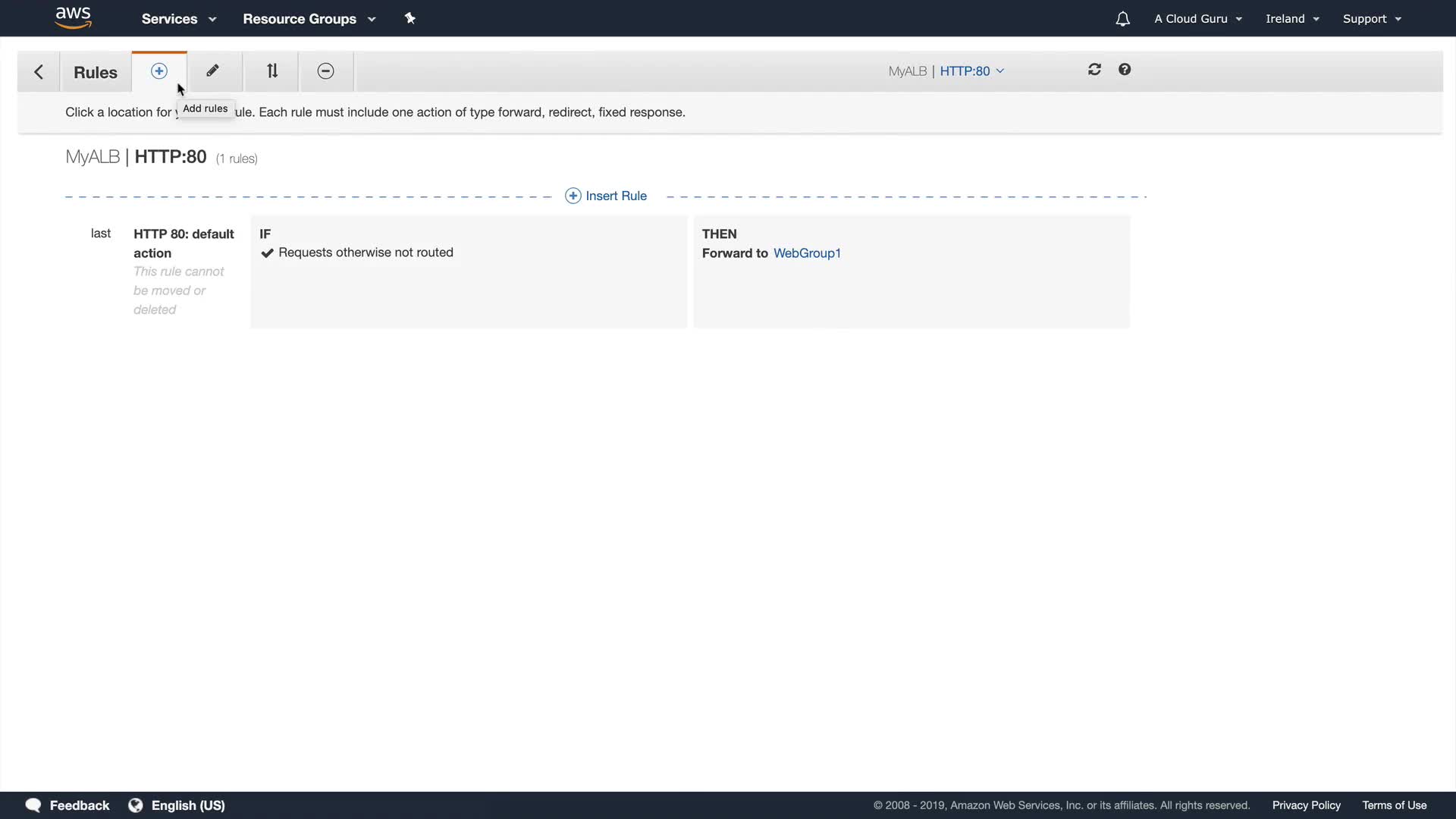1456x819 pixels.
Task: Click the Feedback button in footer
Action: (x=67, y=805)
